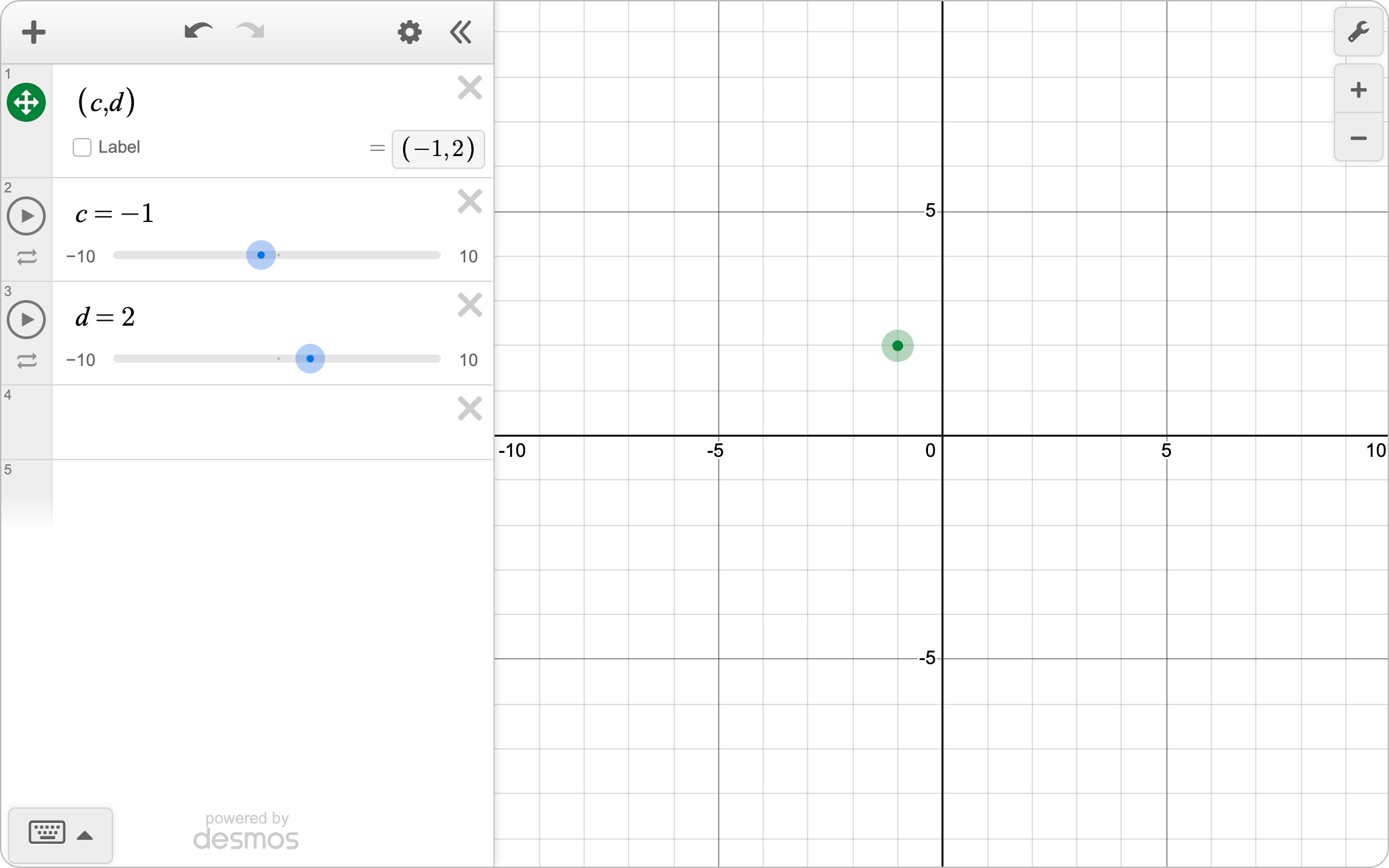Delete expression (c,d)
The width and height of the screenshot is (1389, 868).
470,87
